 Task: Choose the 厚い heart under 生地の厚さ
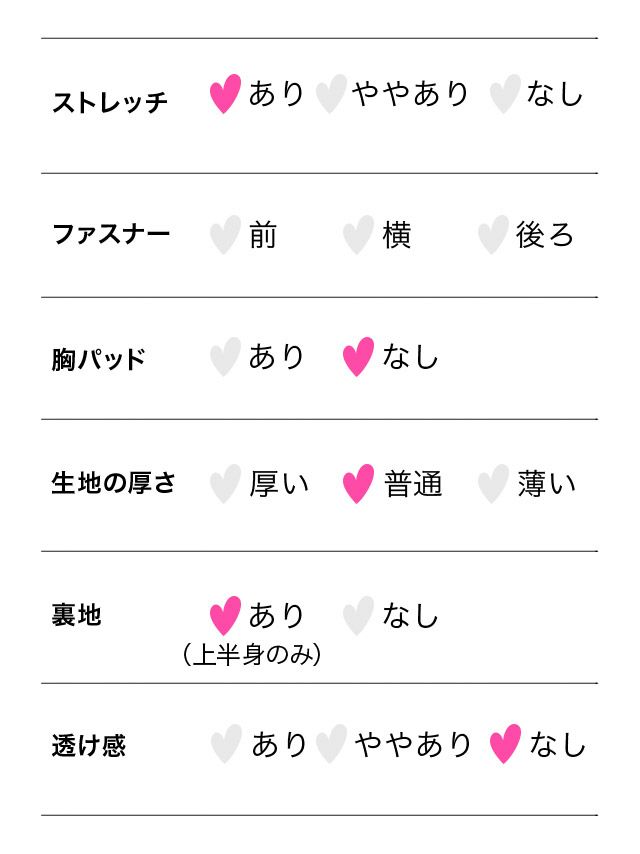(225, 485)
